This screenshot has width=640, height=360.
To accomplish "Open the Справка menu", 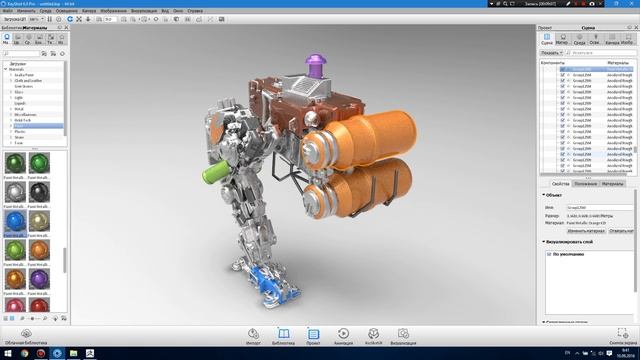I will tap(195, 11).
